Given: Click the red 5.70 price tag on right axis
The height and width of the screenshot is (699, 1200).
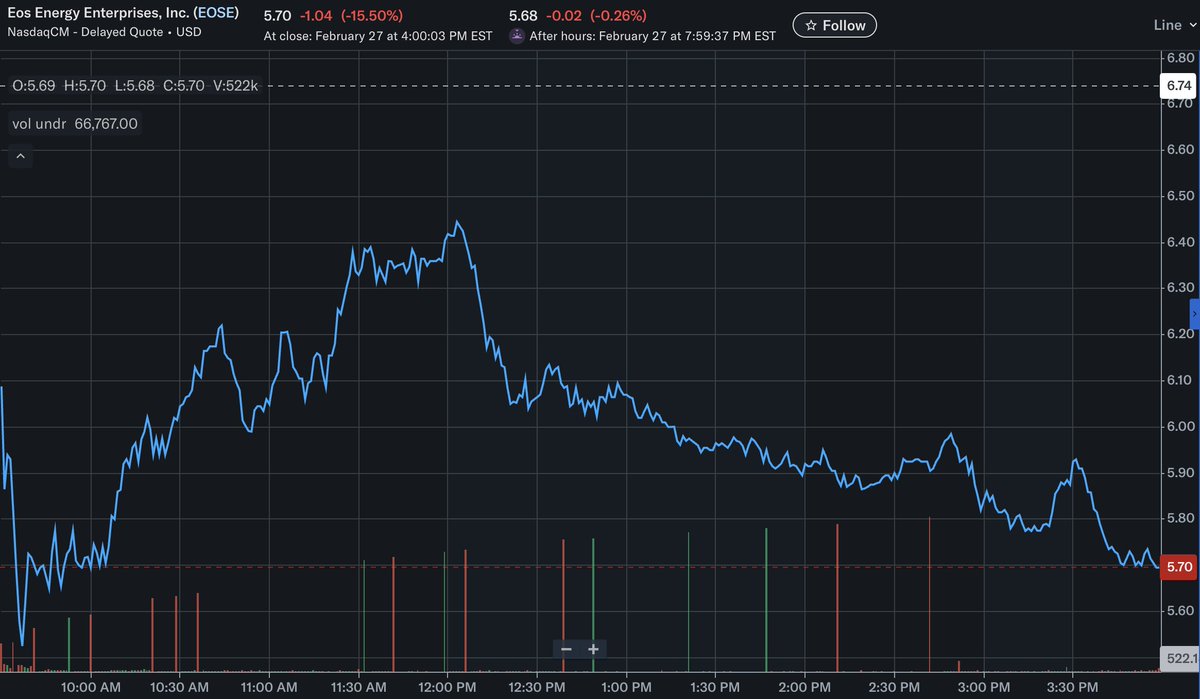Looking at the screenshot, I should pyautogui.click(x=1176, y=566).
